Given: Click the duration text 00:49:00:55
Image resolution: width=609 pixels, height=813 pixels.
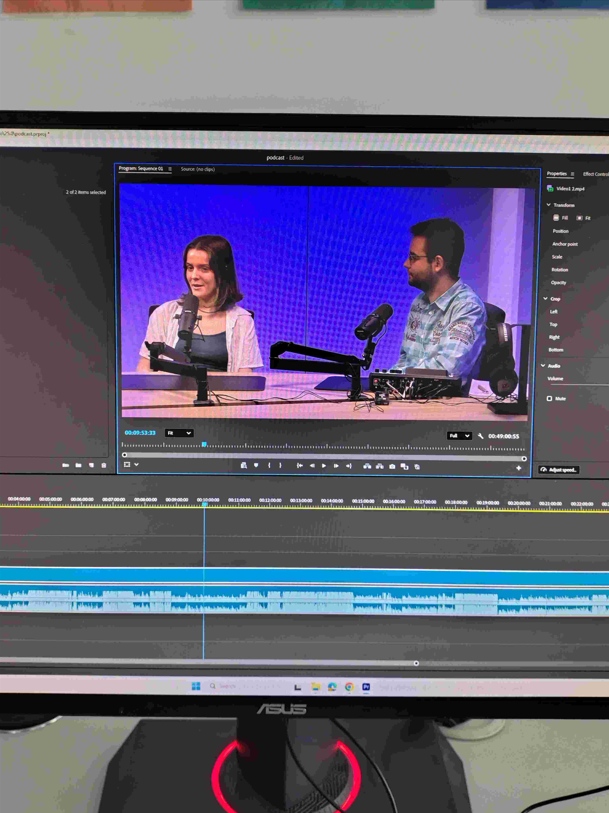Looking at the screenshot, I should click(503, 436).
